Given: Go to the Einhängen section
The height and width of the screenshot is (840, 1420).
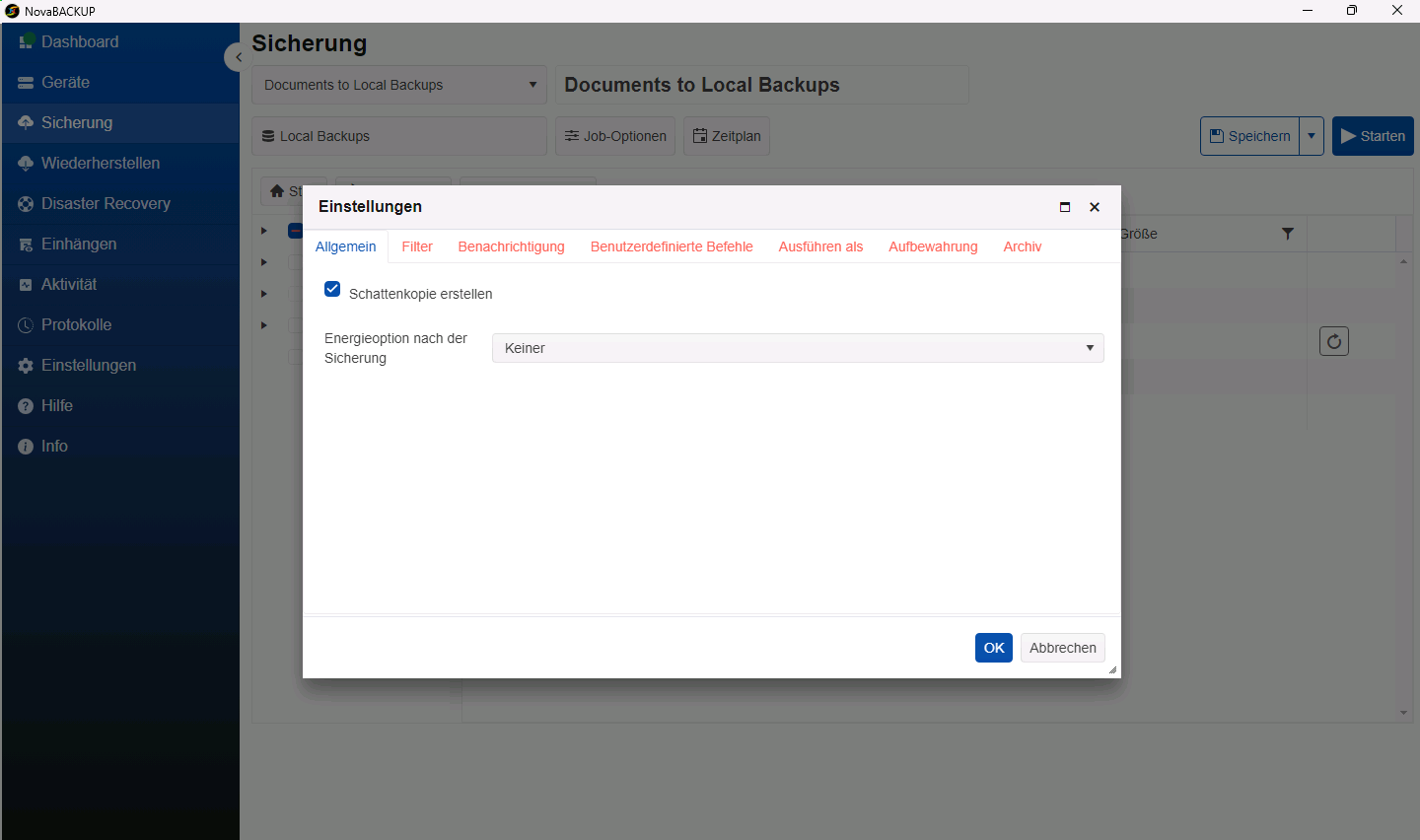Looking at the screenshot, I should tap(119, 245).
